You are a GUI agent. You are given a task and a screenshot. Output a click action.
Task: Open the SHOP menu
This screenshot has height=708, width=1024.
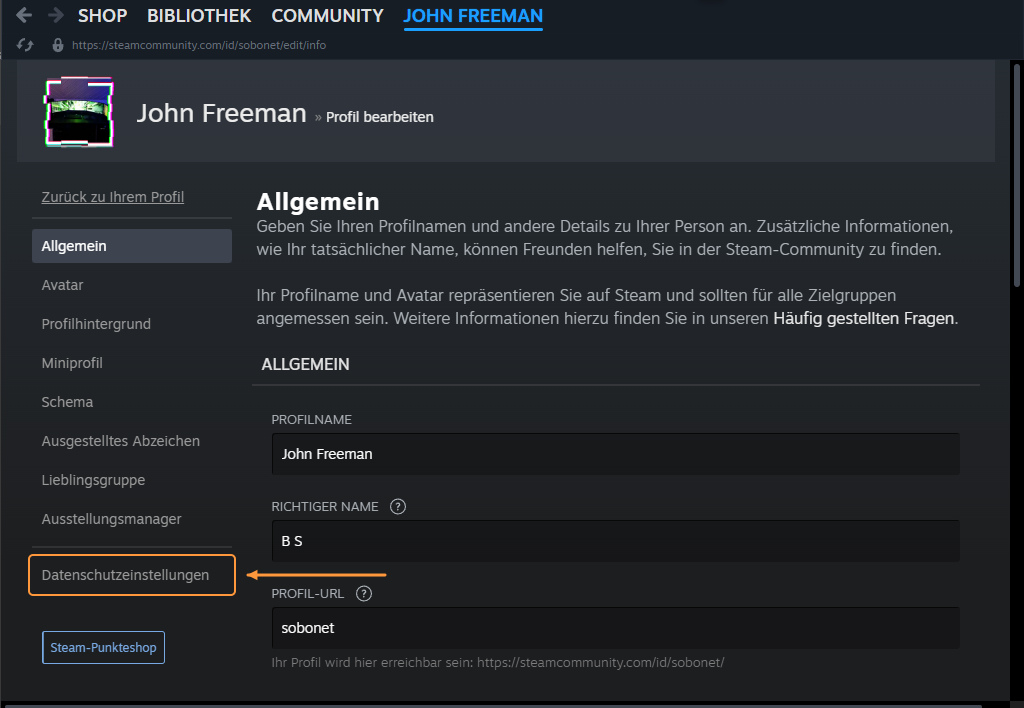tap(103, 16)
